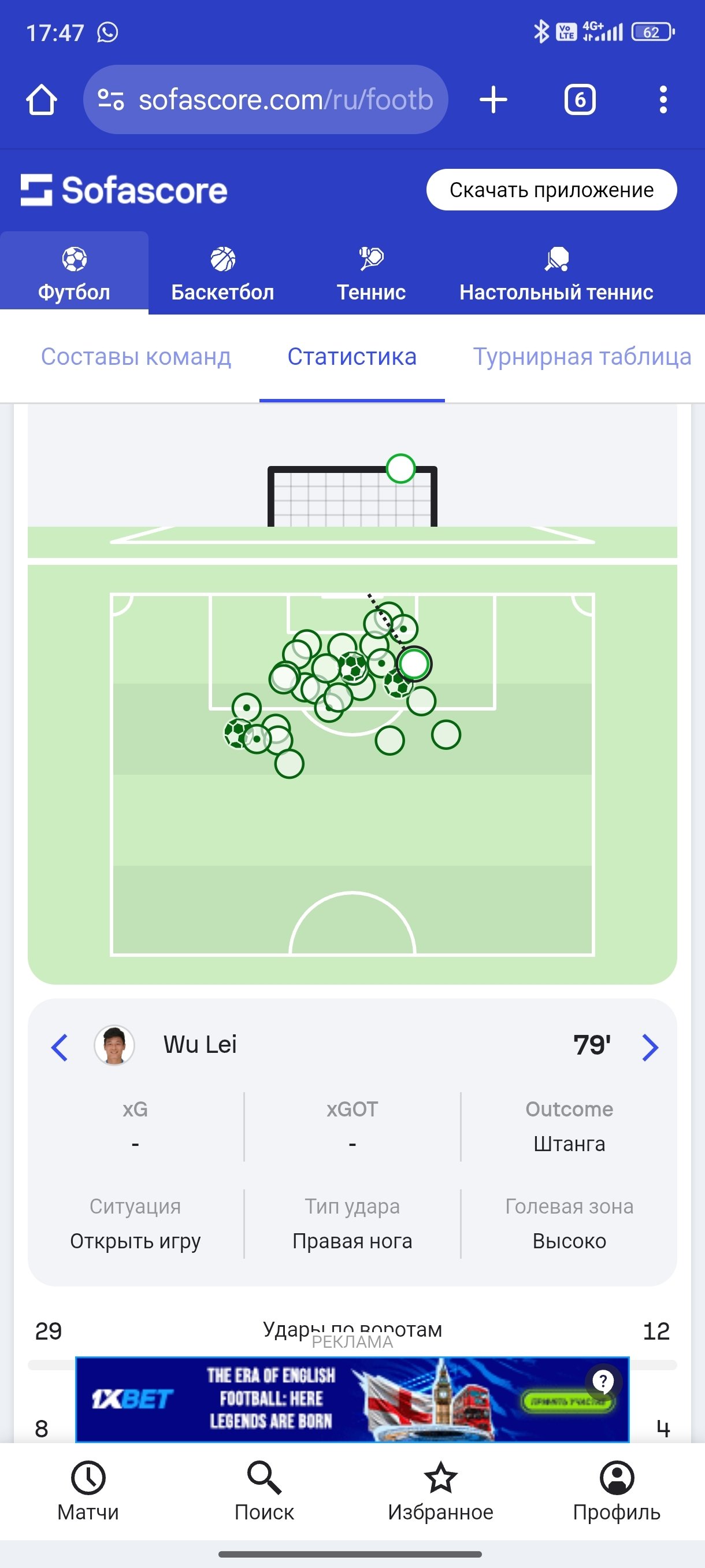The height and width of the screenshot is (1568, 705).
Task: Open the tab switcher showing 6 tabs
Action: tap(580, 100)
